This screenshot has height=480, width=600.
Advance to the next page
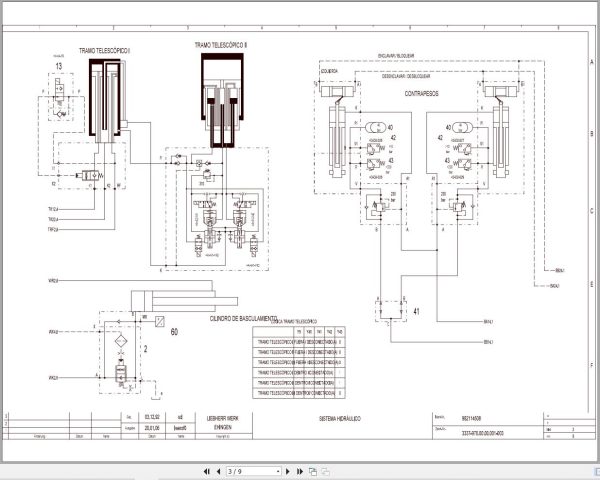[288, 472]
